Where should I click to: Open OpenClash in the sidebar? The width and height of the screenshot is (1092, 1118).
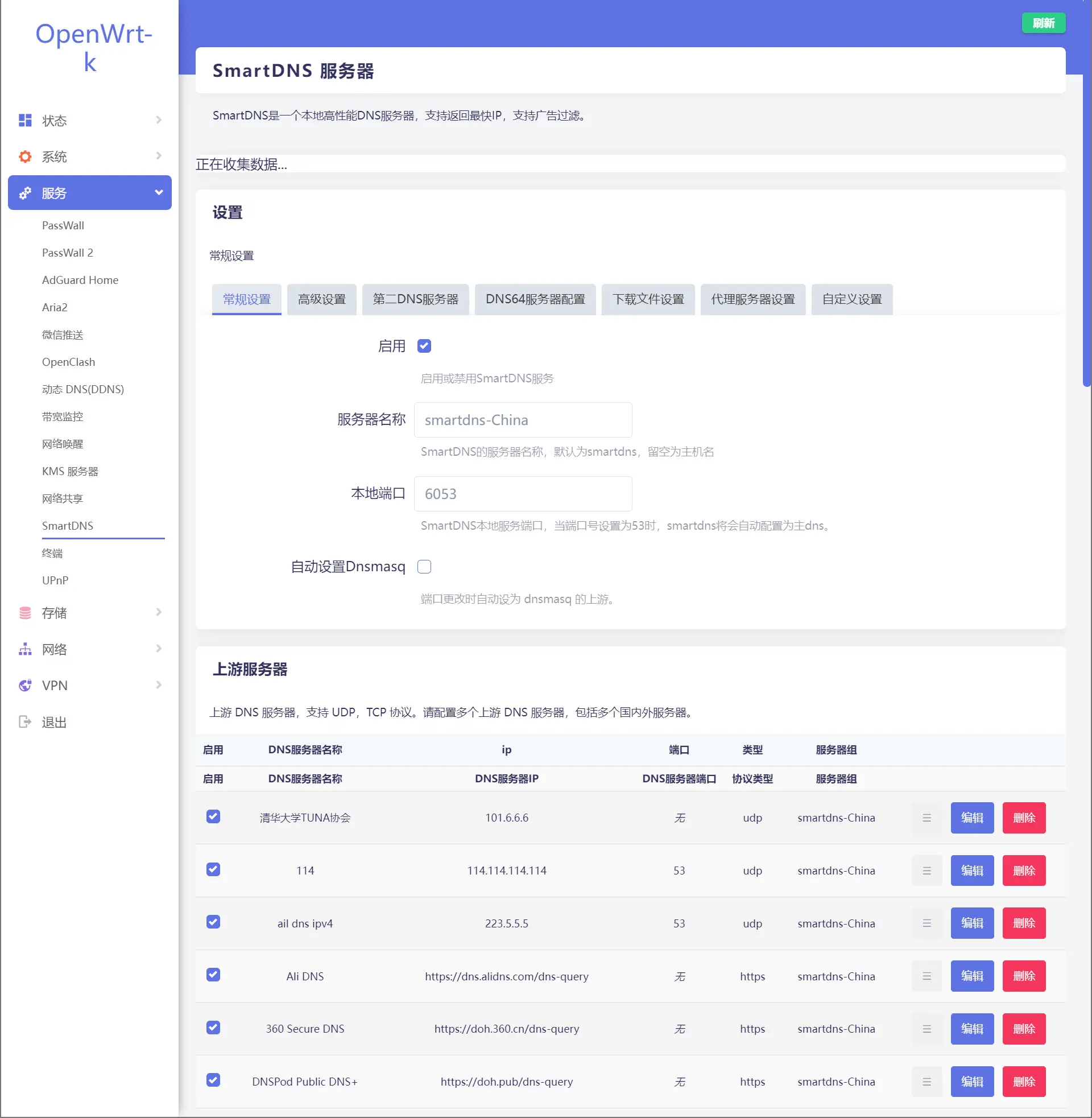(x=68, y=362)
